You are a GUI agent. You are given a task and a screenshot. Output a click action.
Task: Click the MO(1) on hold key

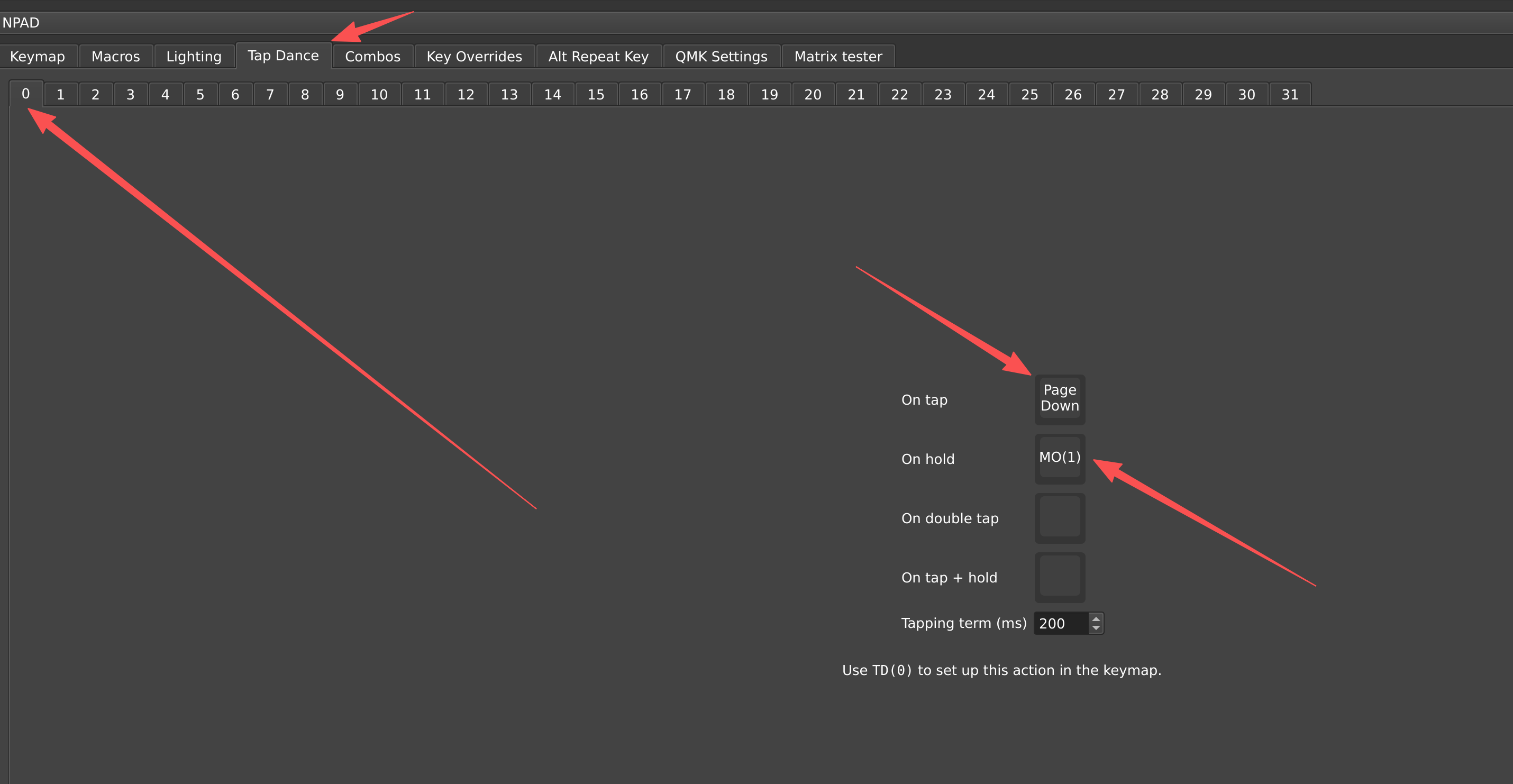1059,458
